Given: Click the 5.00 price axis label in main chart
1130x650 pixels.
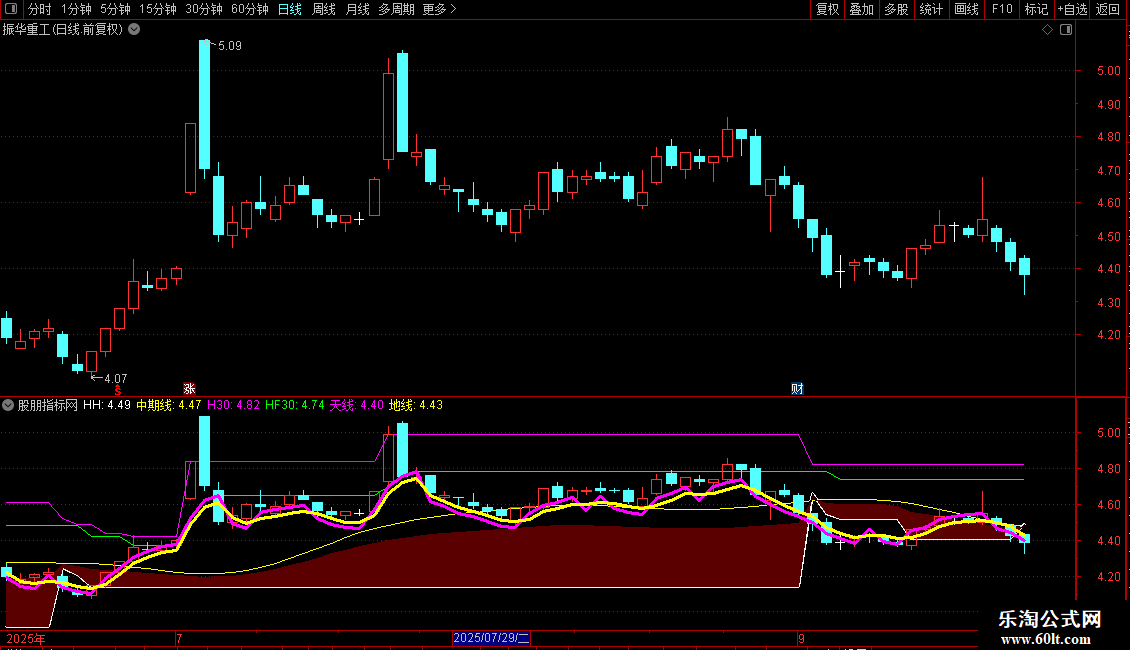Looking at the screenshot, I should pyautogui.click(x=1108, y=71).
